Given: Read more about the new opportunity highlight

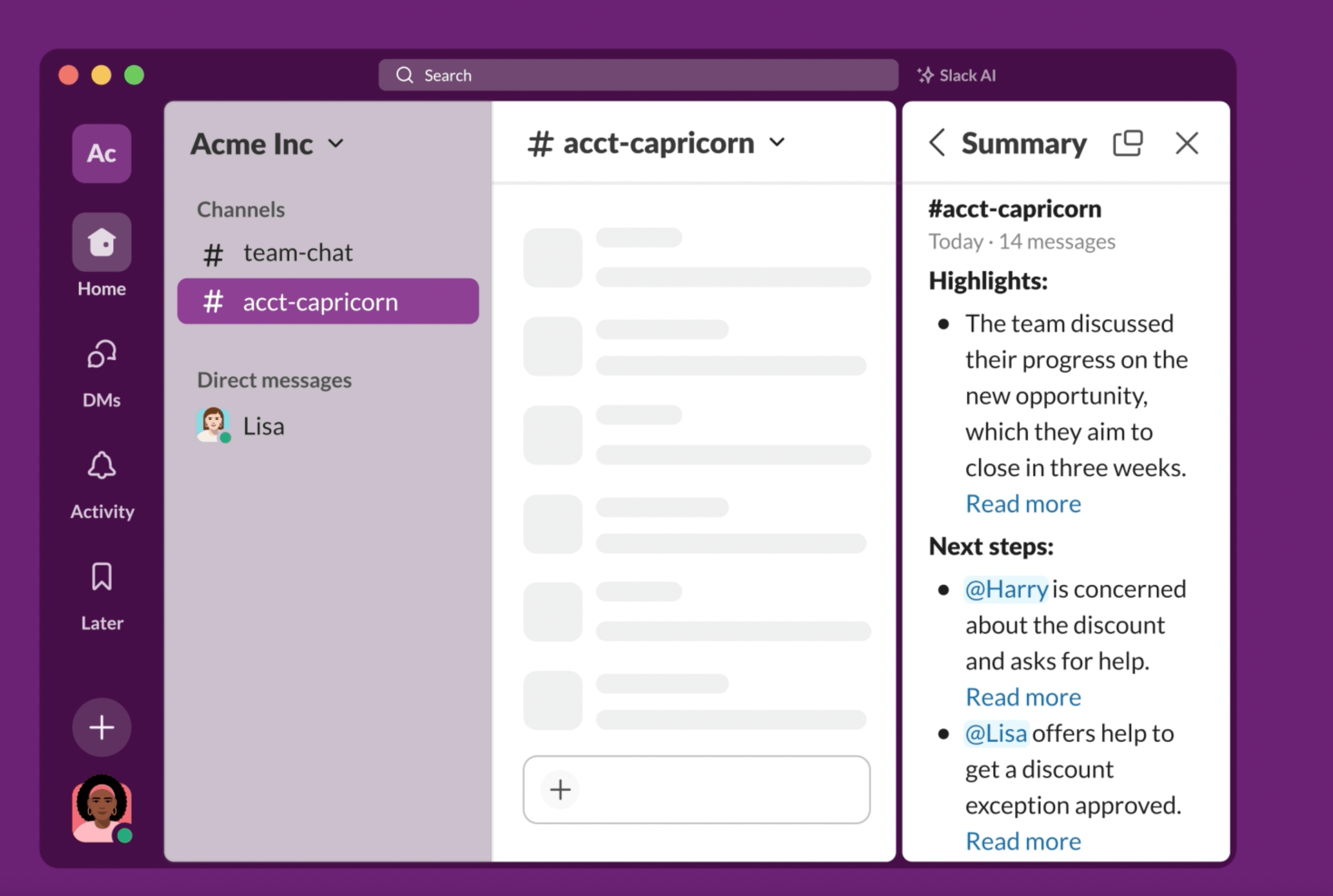Looking at the screenshot, I should (1023, 503).
